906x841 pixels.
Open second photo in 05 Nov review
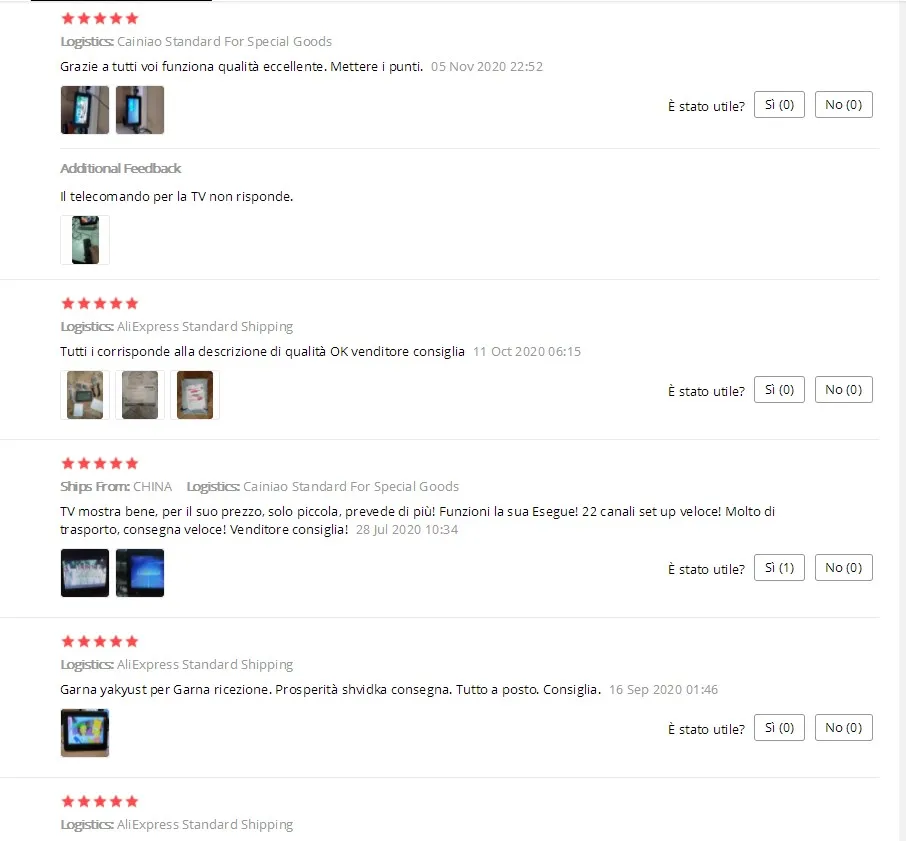point(140,110)
